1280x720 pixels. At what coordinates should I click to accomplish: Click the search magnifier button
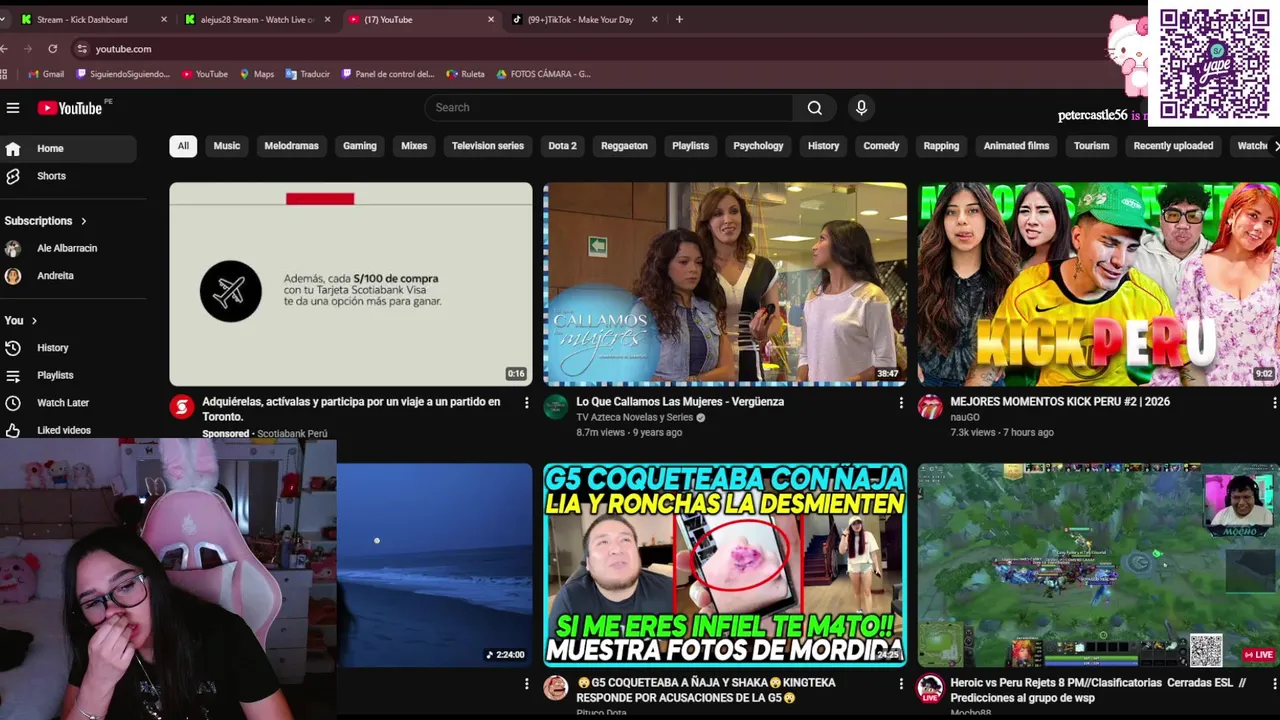click(815, 108)
